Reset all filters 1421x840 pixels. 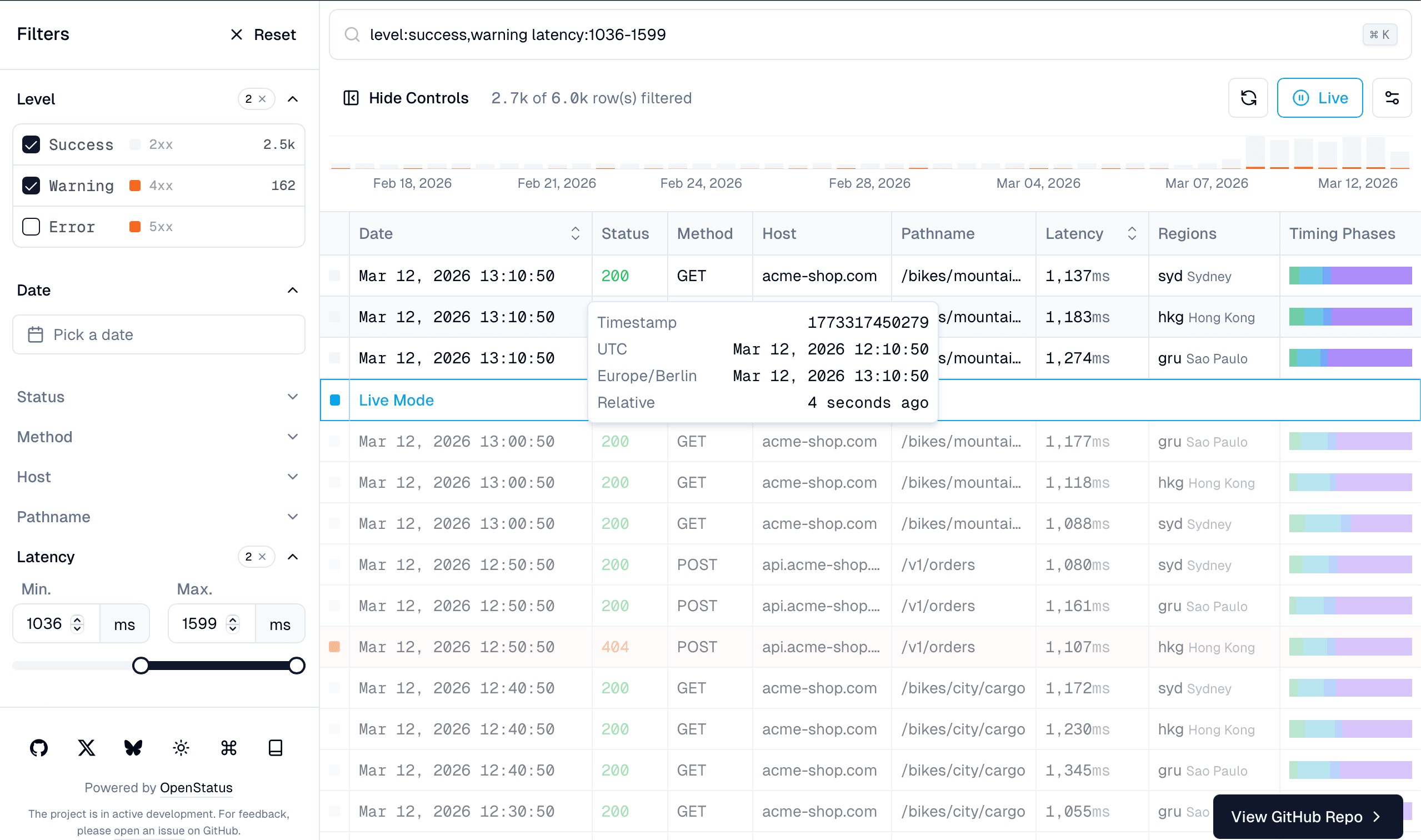coord(262,34)
